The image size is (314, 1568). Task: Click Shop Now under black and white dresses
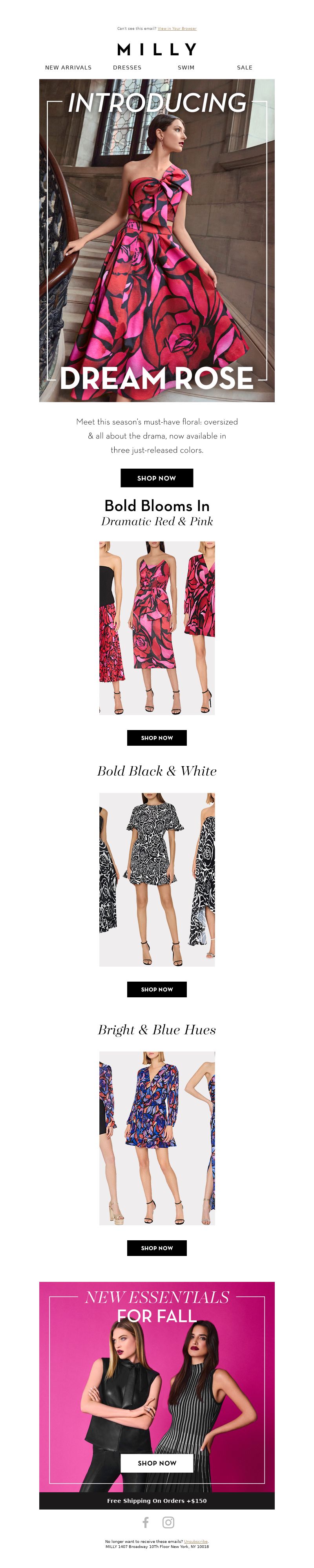pos(157,989)
